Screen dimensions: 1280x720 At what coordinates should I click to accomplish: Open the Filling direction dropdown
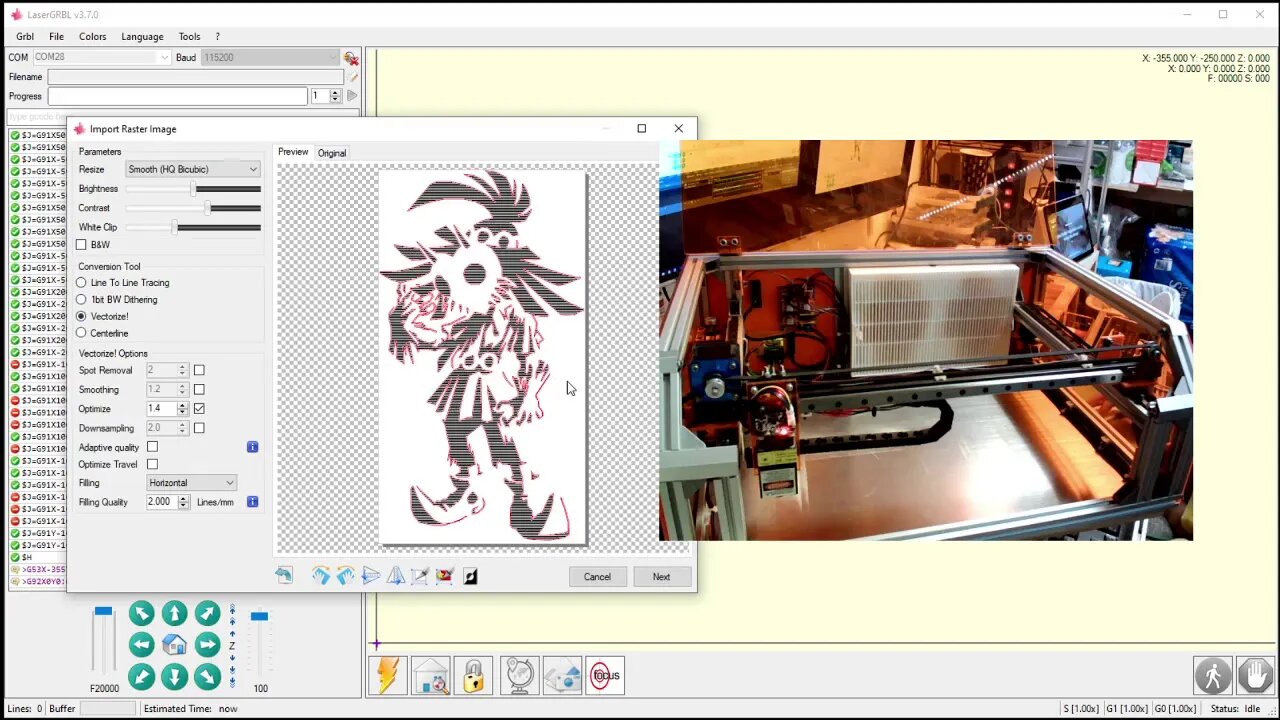pos(191,483)
